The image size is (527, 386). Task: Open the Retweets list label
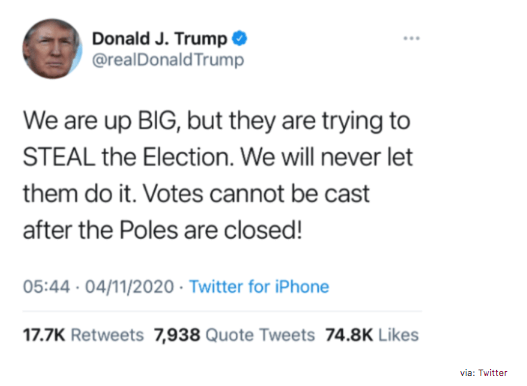click(x=107, y=335)
